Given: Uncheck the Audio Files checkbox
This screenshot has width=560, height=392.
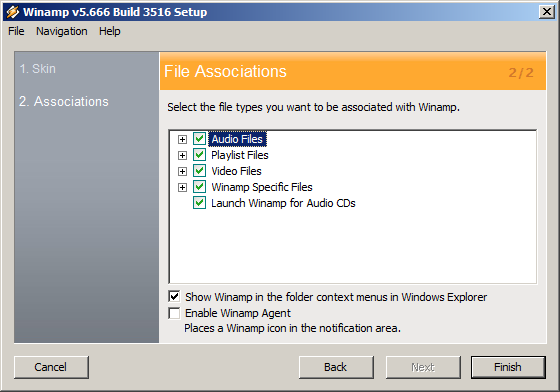Looking at the screenshot, I should [x=199, y=139].
